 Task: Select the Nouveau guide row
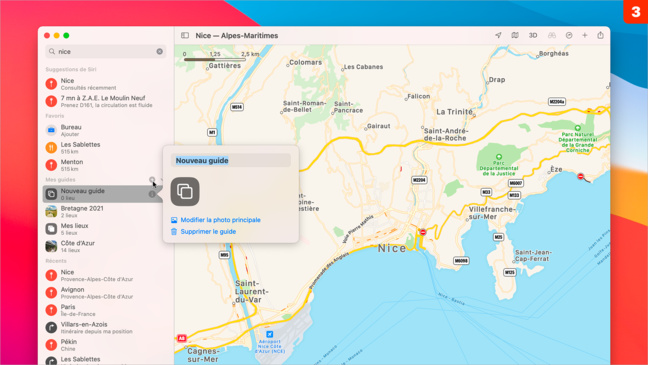click(x=102, y=194)
